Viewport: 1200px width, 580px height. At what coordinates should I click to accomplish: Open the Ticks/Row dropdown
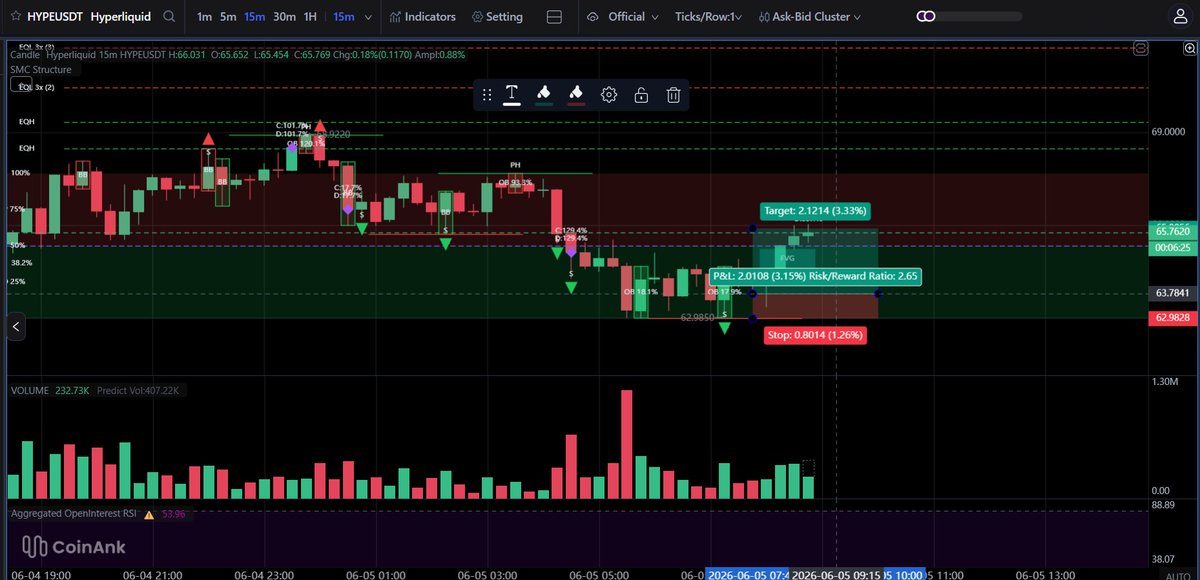click(x=710, y=17)
